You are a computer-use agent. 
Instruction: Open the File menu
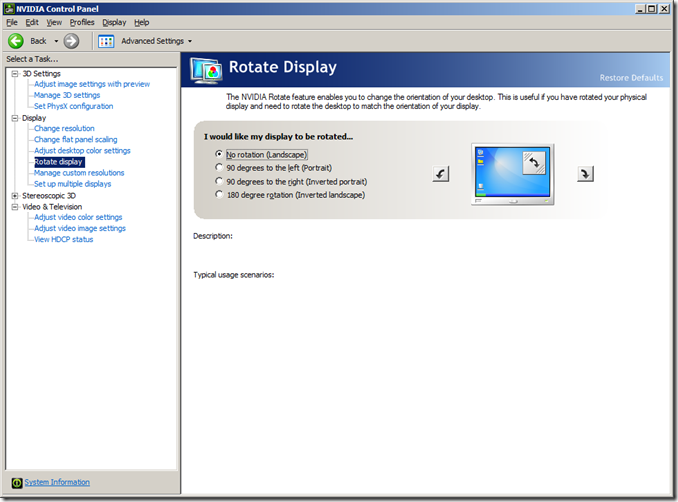pyautogui.click(x=12, y=22)
